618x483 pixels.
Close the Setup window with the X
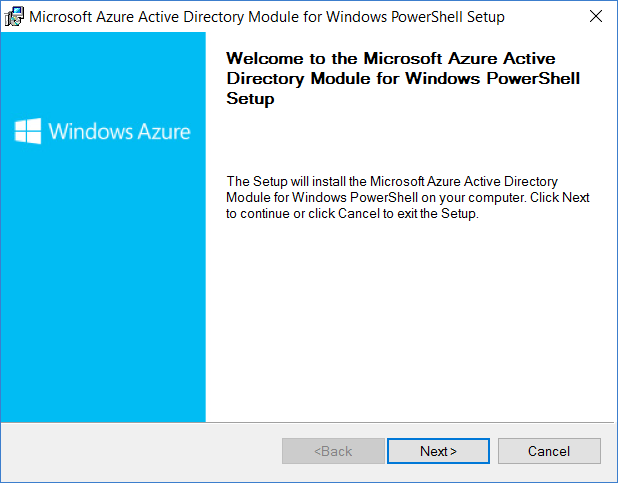tap(596, 17)
